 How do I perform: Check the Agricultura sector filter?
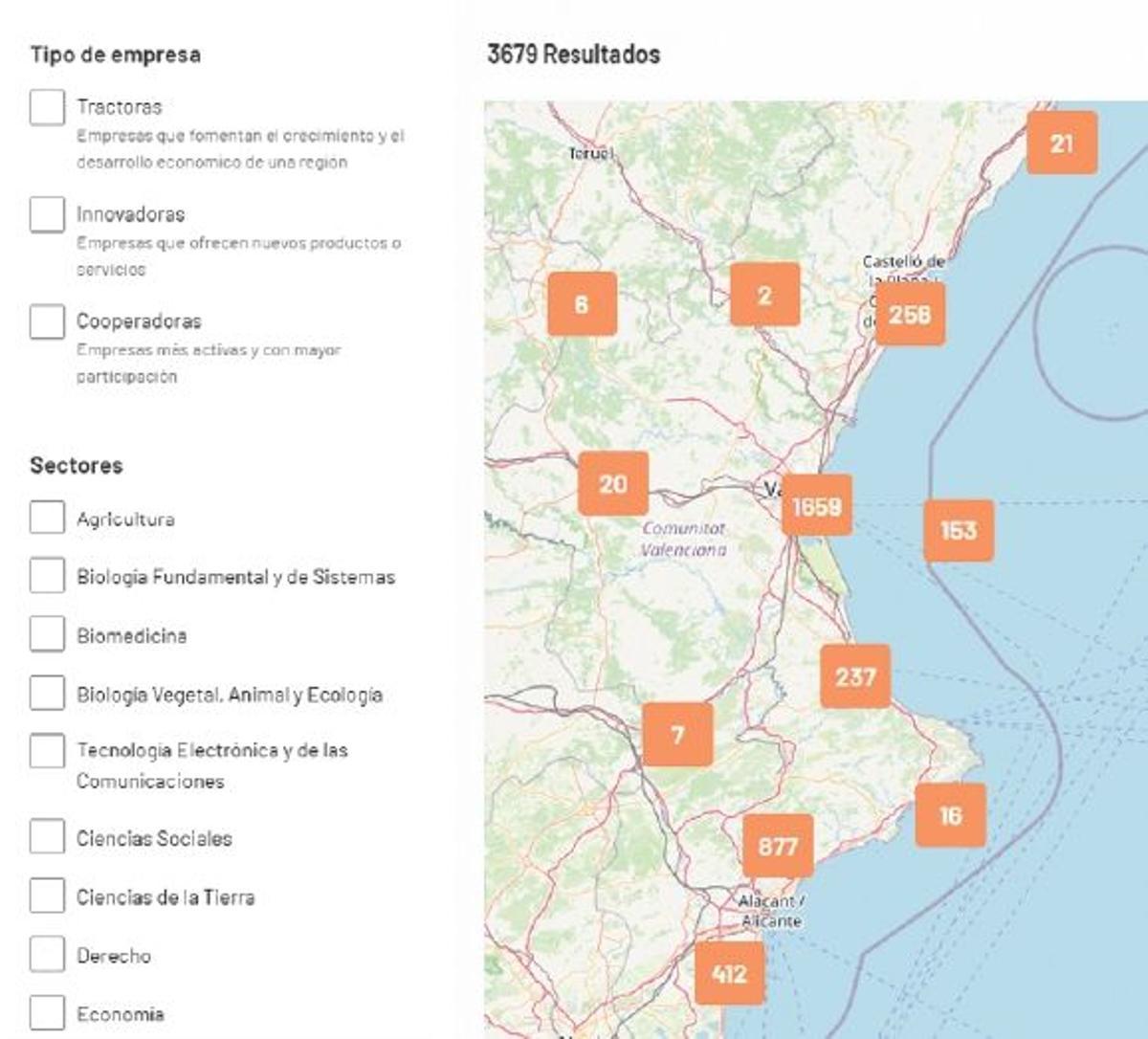46,519
